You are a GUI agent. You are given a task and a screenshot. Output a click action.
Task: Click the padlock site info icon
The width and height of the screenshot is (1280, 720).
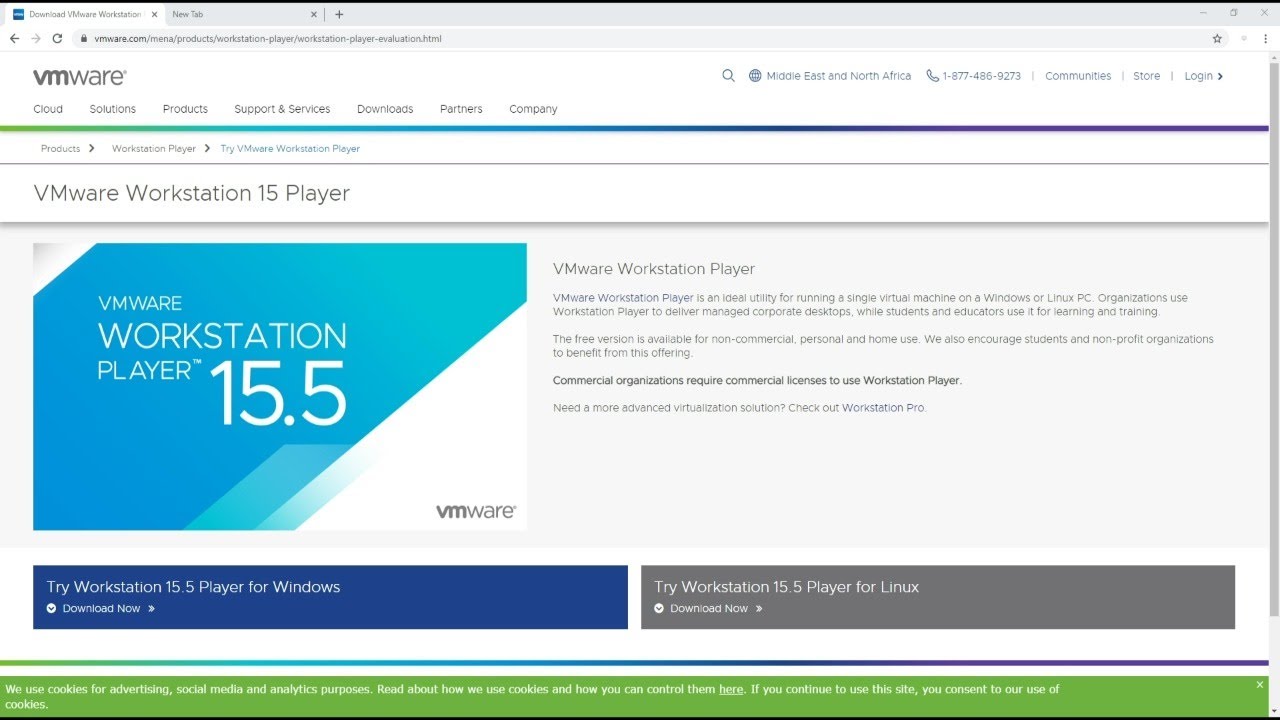click(84, 39)
